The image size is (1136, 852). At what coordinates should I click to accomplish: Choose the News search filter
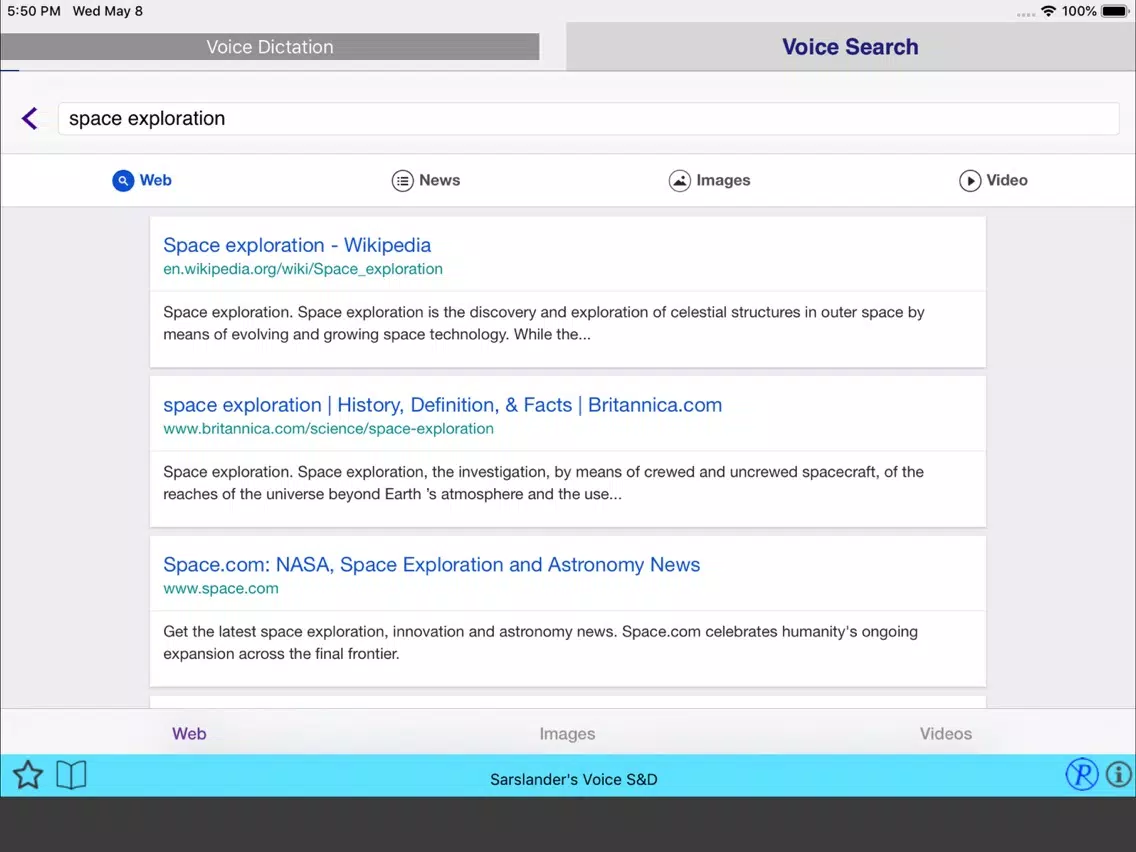point(426,180)
